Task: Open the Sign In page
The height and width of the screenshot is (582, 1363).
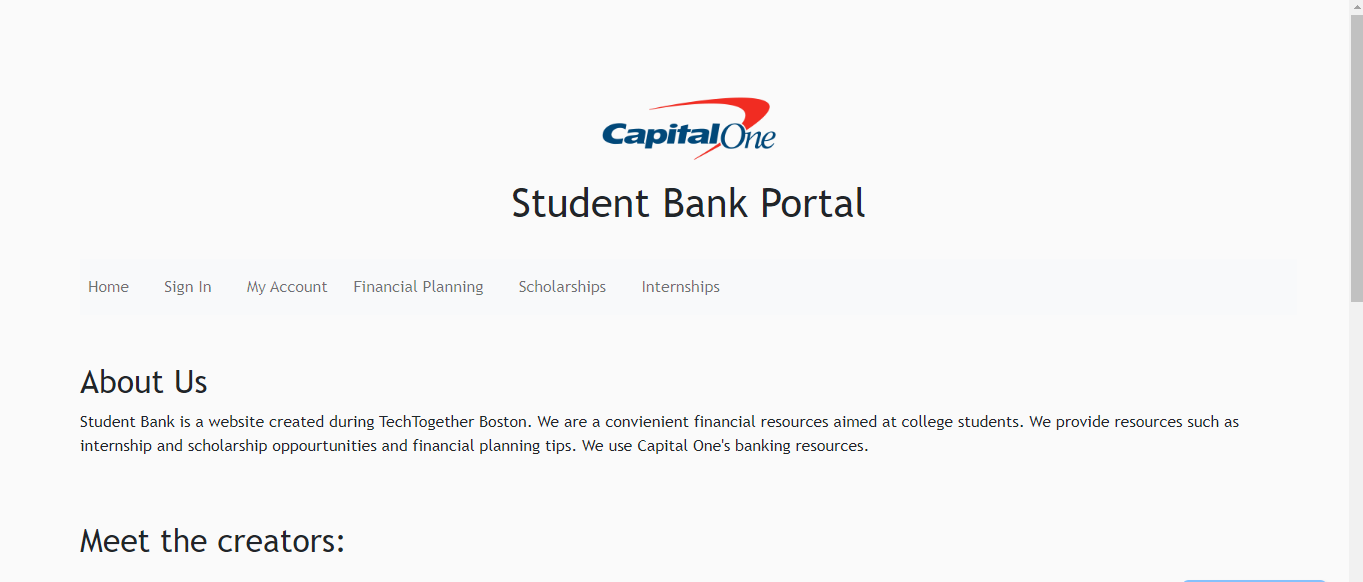Action: coord(187,287)
